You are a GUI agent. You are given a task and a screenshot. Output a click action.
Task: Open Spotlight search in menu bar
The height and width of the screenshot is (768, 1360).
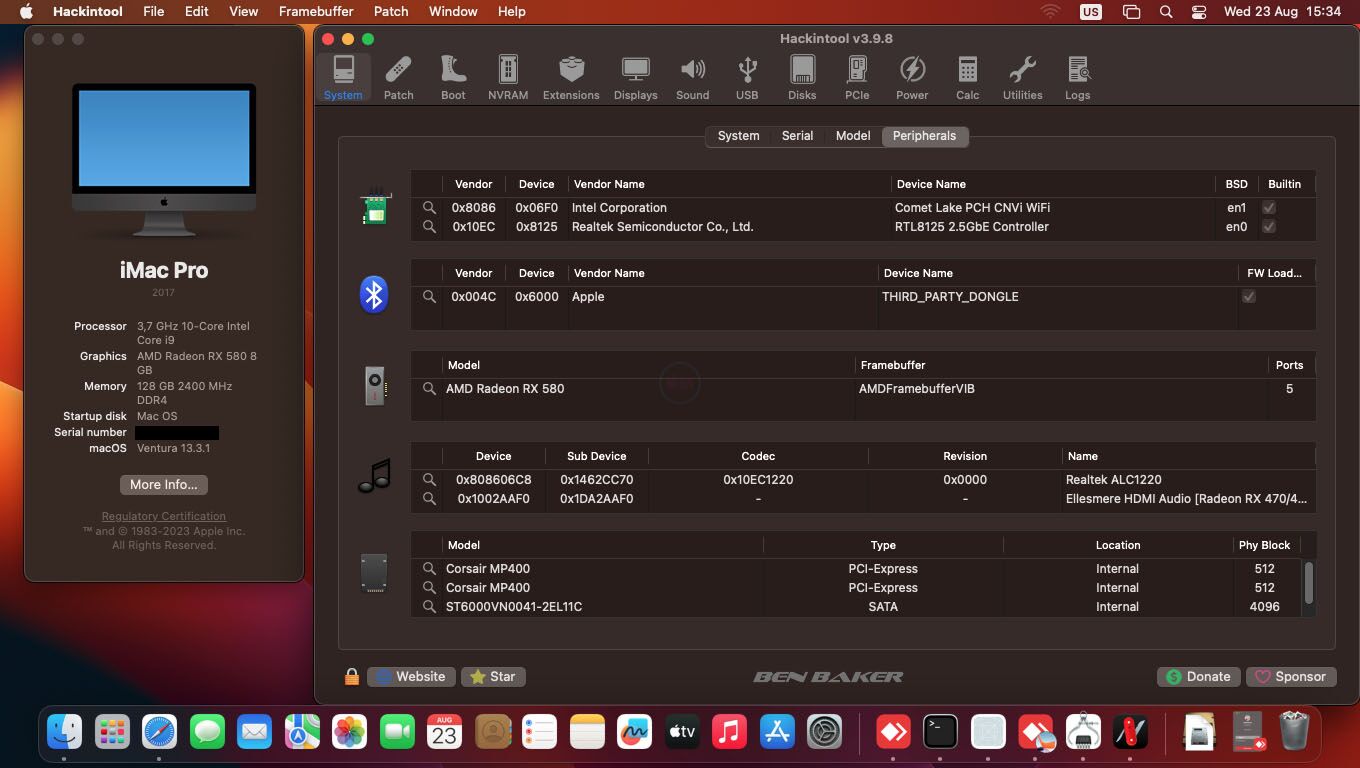click(1166, 12)
